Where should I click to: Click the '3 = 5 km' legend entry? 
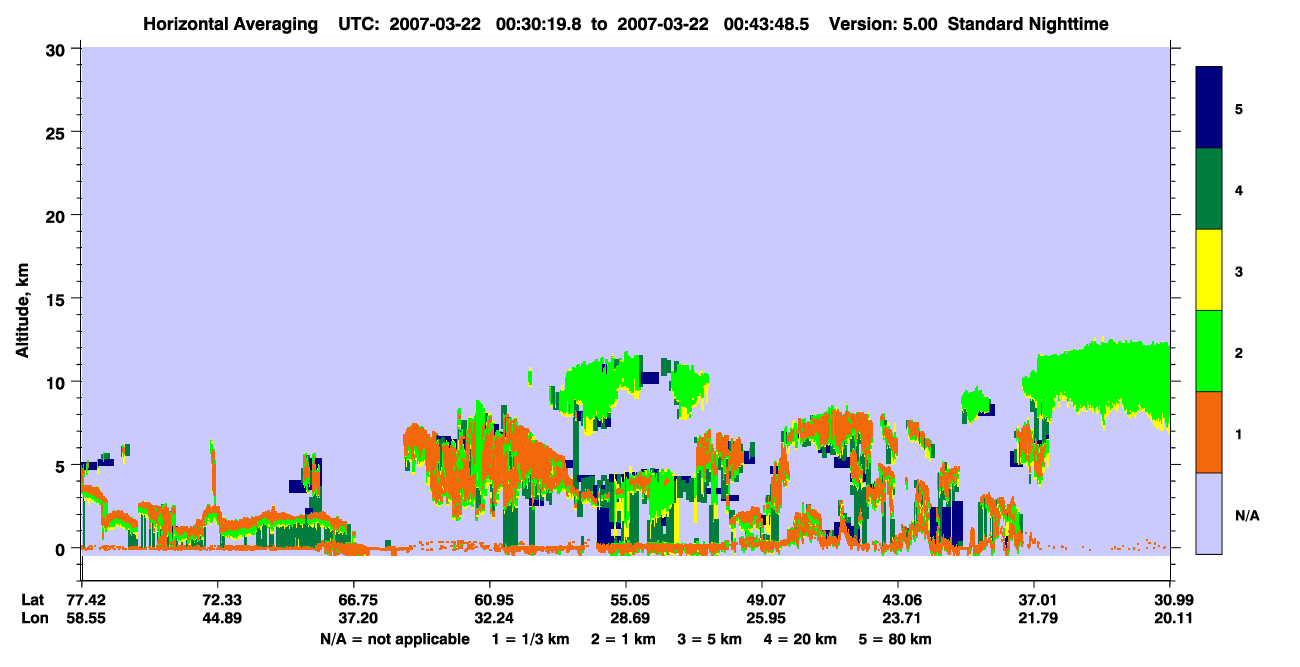(x=712, y=639)
